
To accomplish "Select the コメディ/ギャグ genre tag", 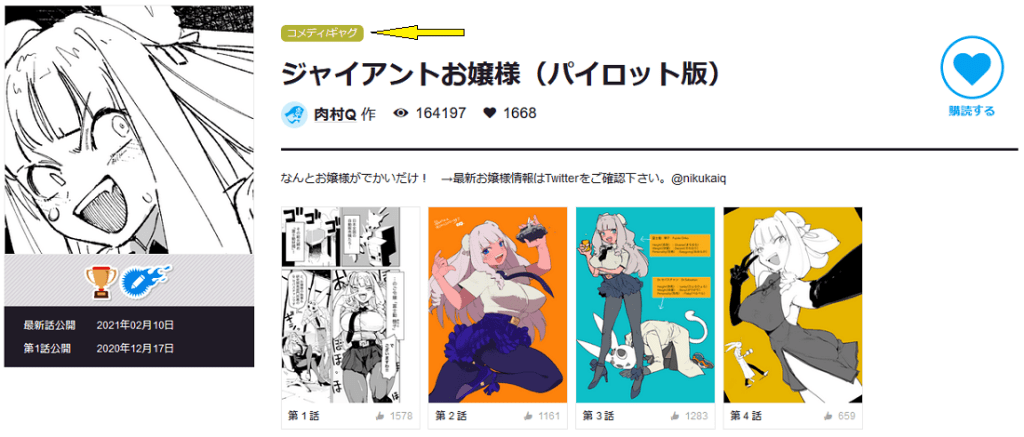I will tap(322, 33).
